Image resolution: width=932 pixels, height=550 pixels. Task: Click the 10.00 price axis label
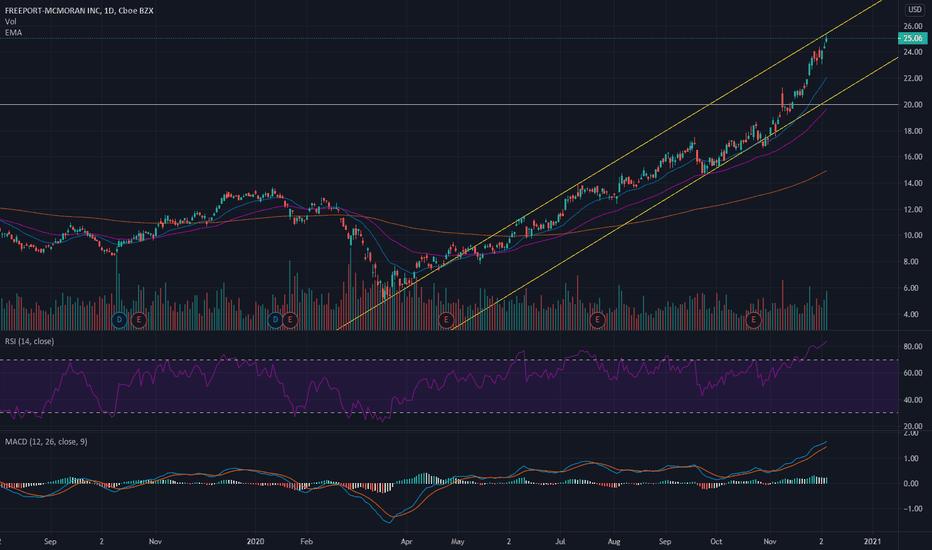click(x=913, y=235)
